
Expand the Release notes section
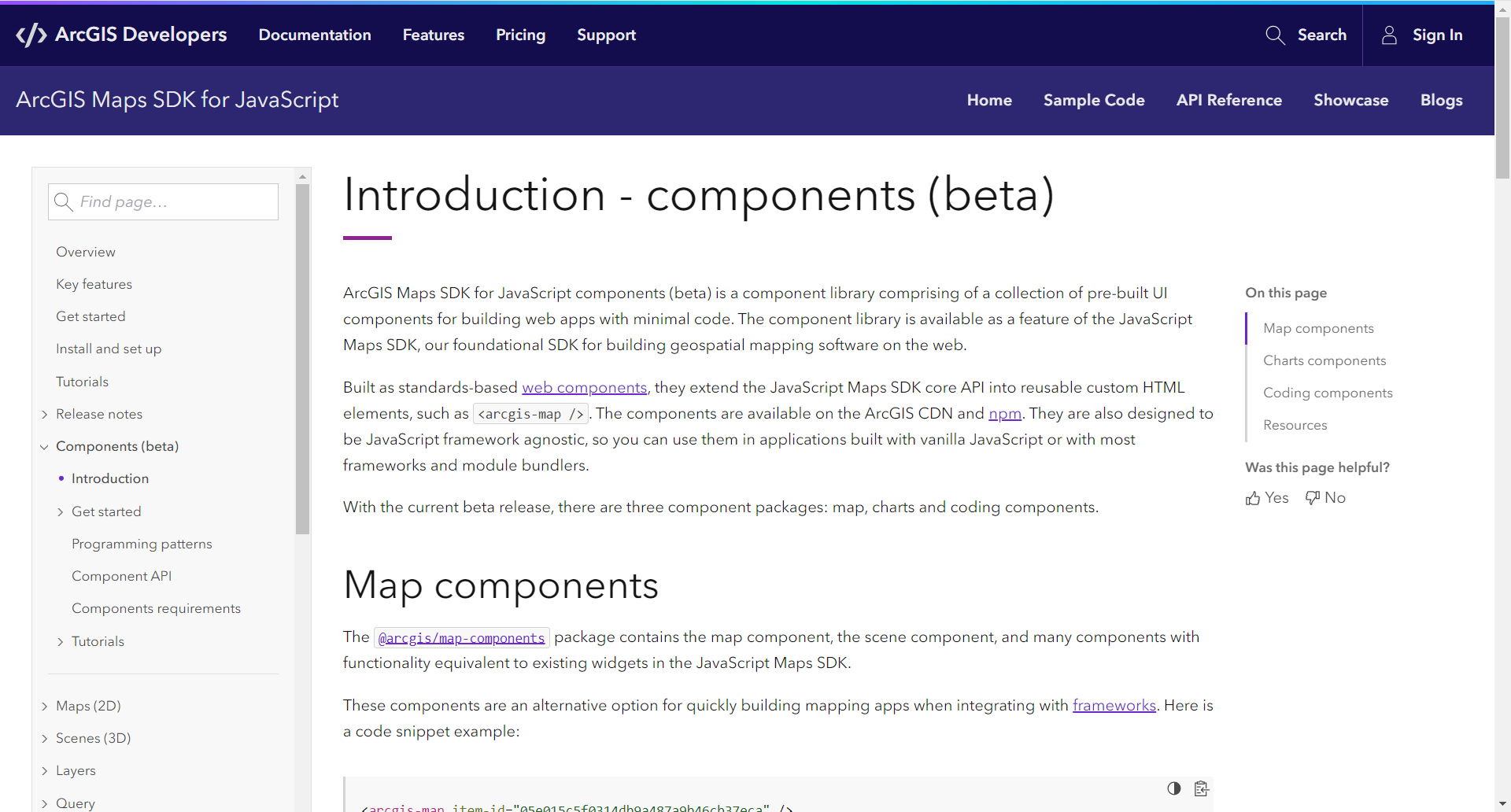click(45, 414)
